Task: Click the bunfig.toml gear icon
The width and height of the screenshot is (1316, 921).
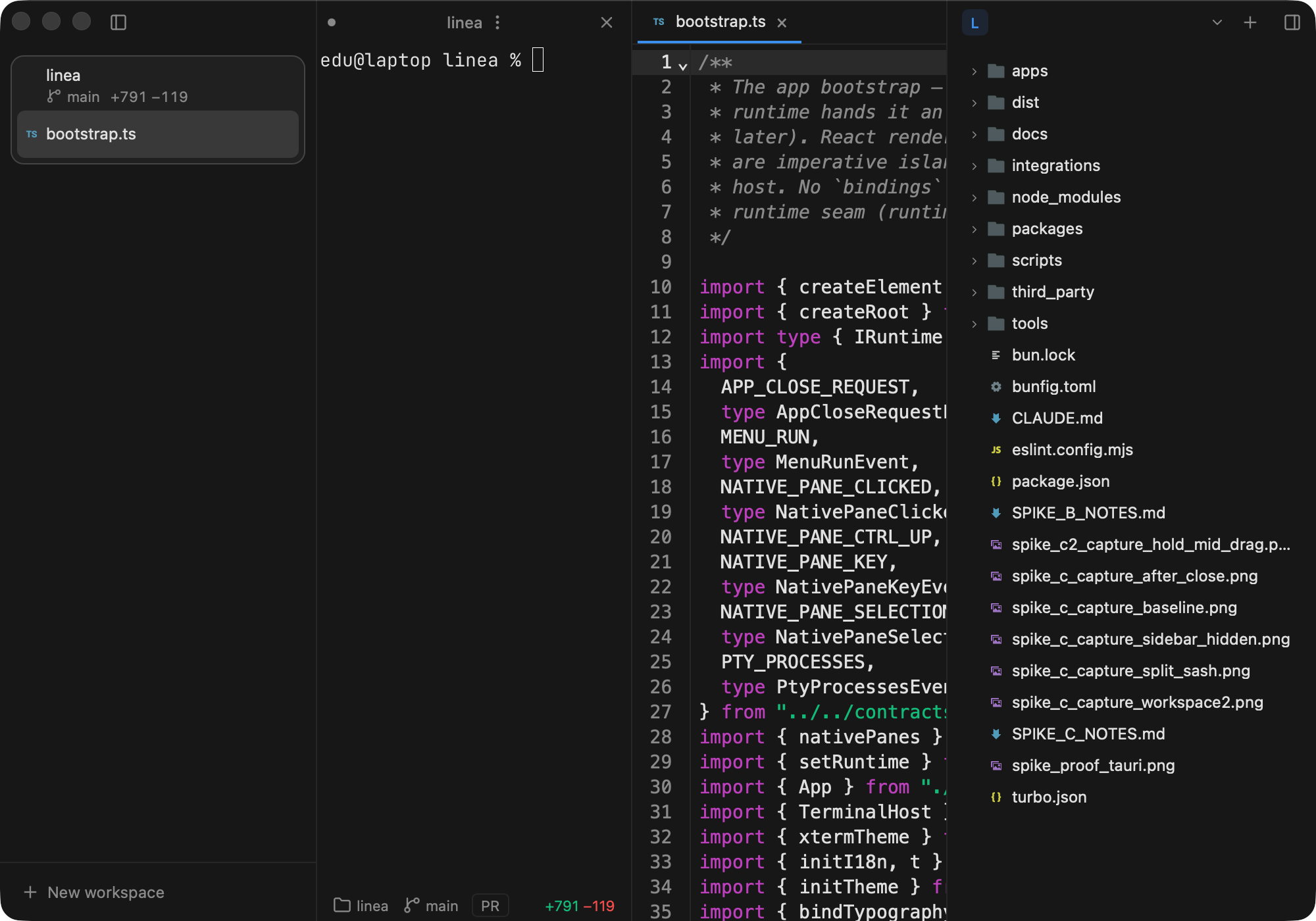Action: click(x=996, y=387)
